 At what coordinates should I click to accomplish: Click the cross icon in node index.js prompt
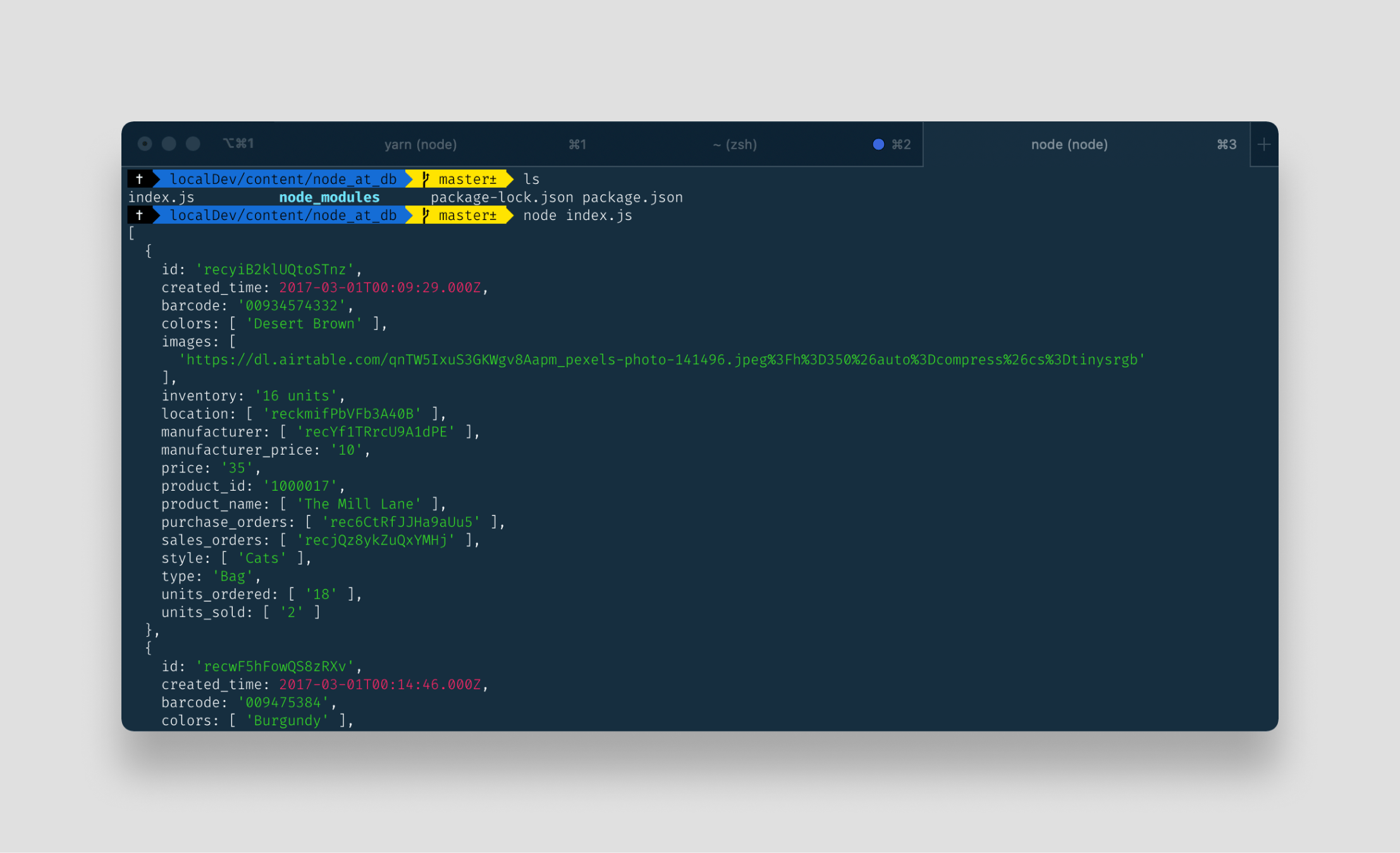(x=139, y=215)
